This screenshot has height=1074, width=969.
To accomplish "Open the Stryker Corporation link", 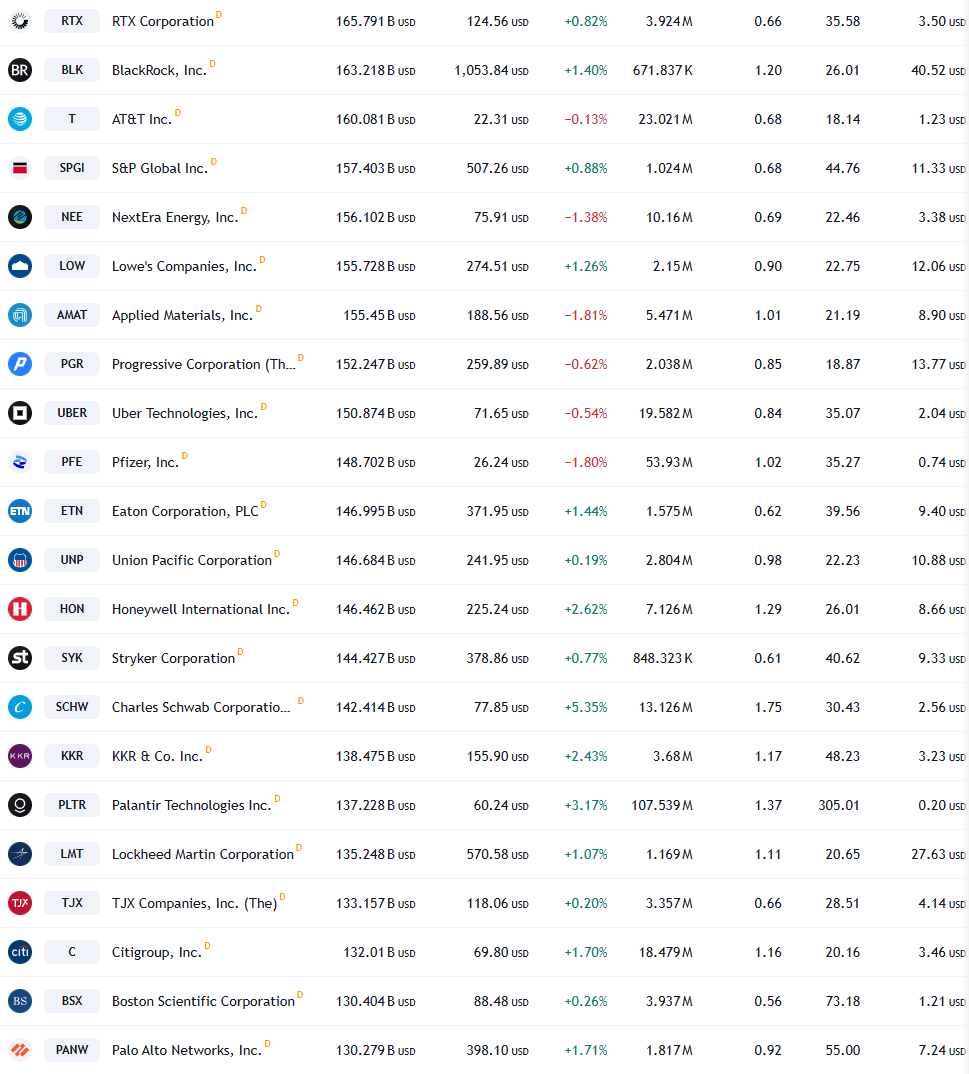I will pos(173,658).
